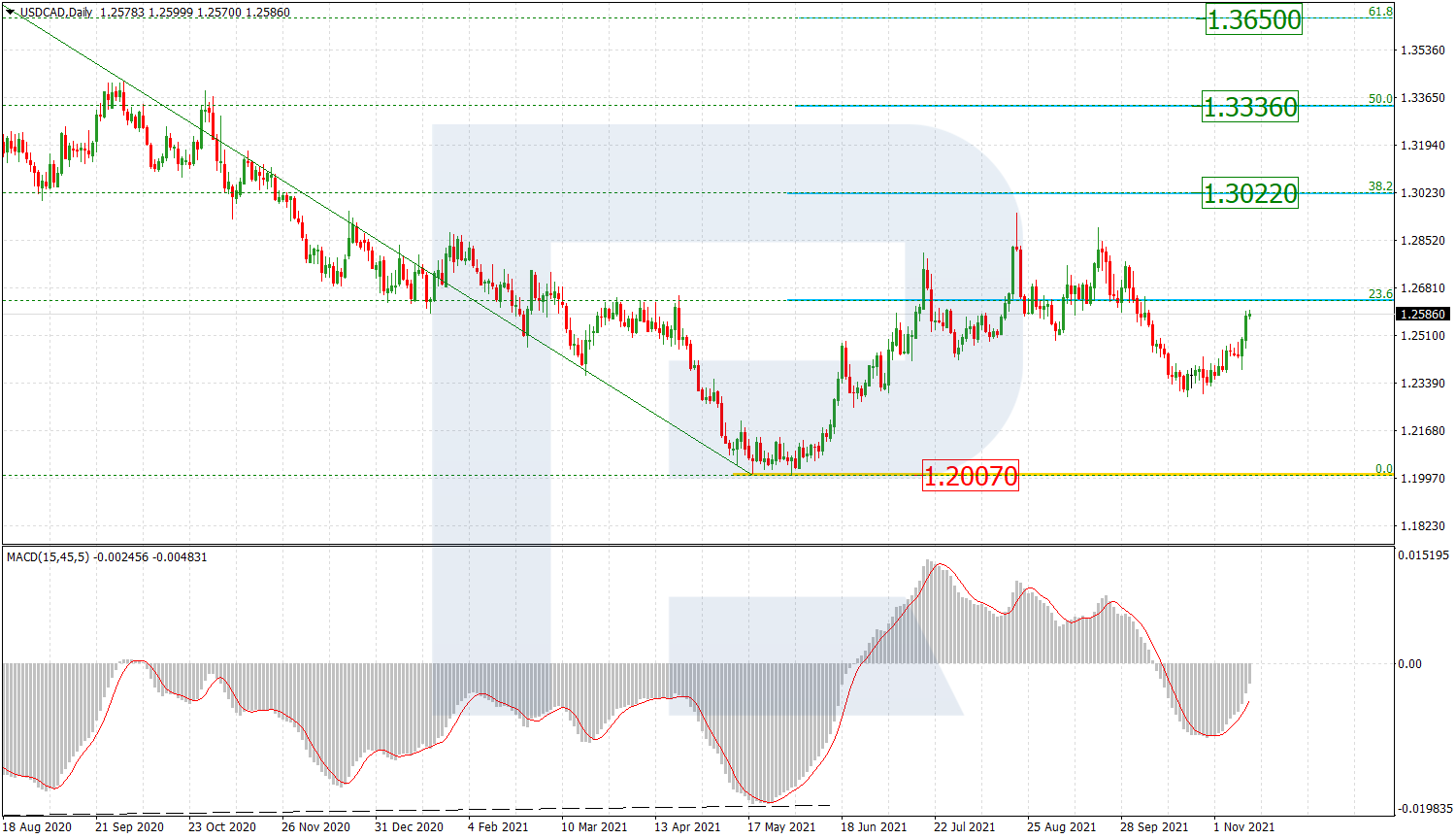Viewport: 1456px width, 839px height.
Task: Click the 23 Oct 2020 date label
Action: [x=221, y=827]
